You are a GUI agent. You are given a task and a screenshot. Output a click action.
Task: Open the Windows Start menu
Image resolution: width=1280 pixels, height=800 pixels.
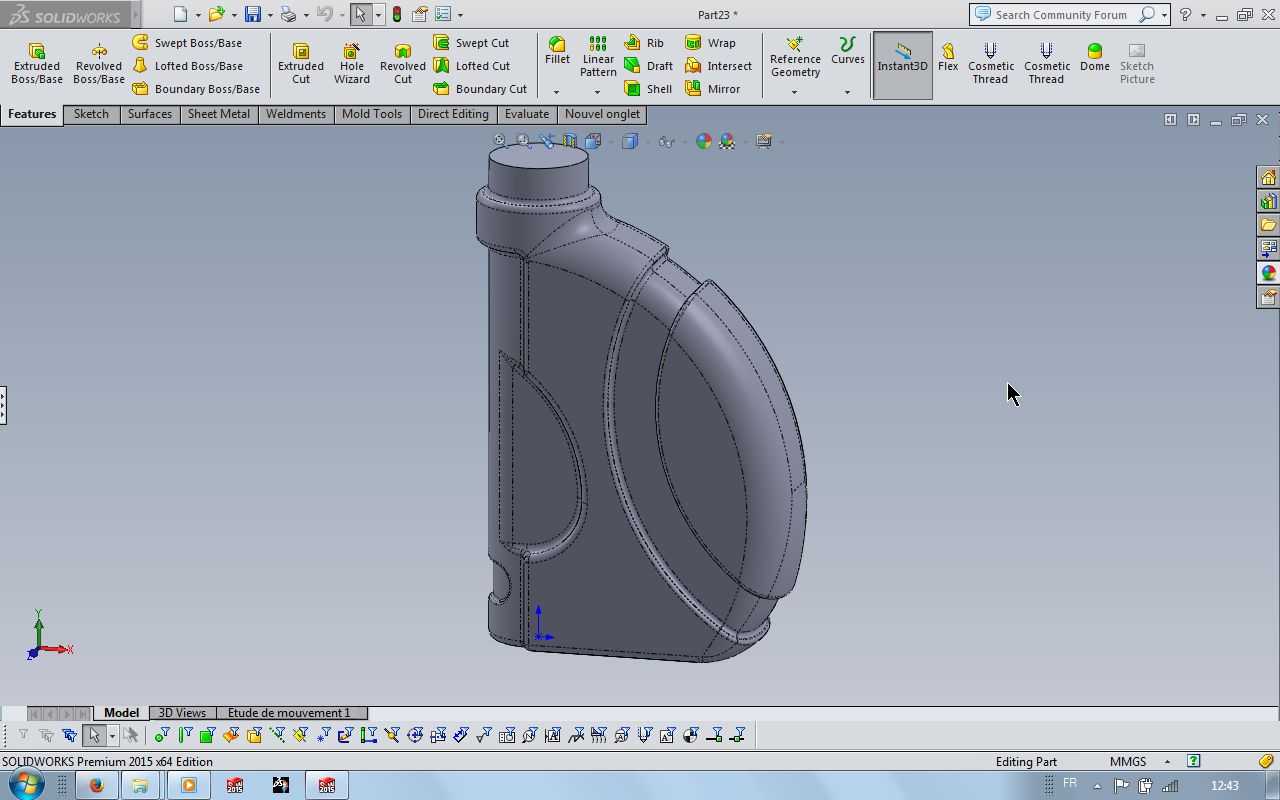27,785
